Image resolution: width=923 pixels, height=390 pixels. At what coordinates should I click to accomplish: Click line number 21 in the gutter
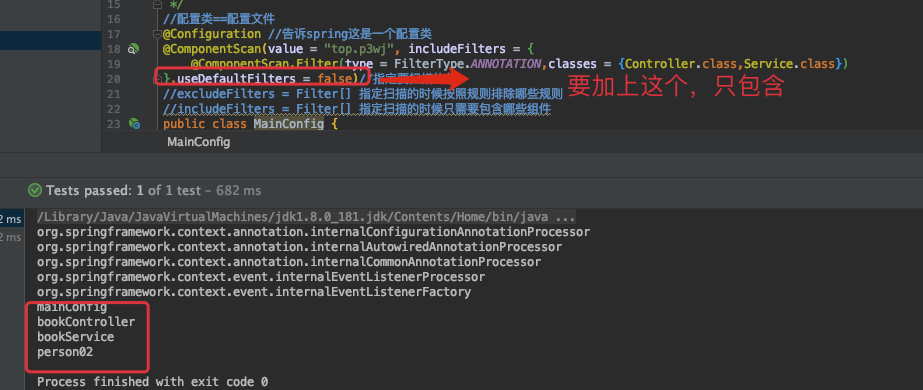[114, 94]
